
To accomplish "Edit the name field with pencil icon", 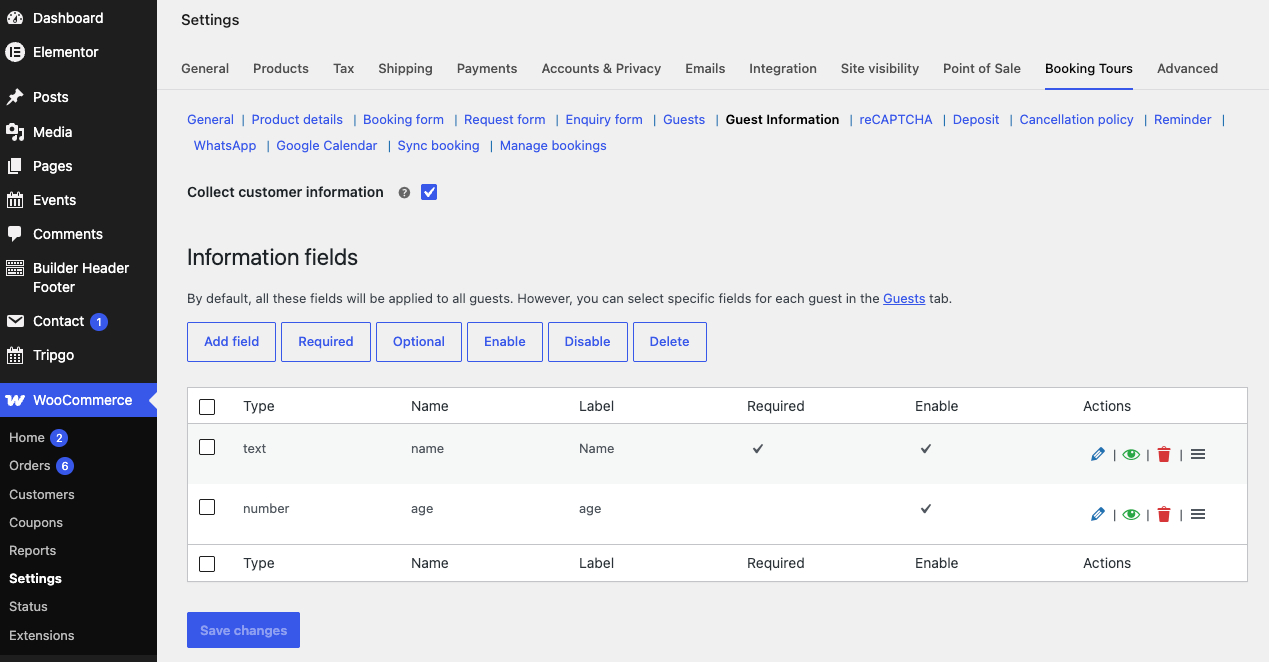I will pos(1098,454).
